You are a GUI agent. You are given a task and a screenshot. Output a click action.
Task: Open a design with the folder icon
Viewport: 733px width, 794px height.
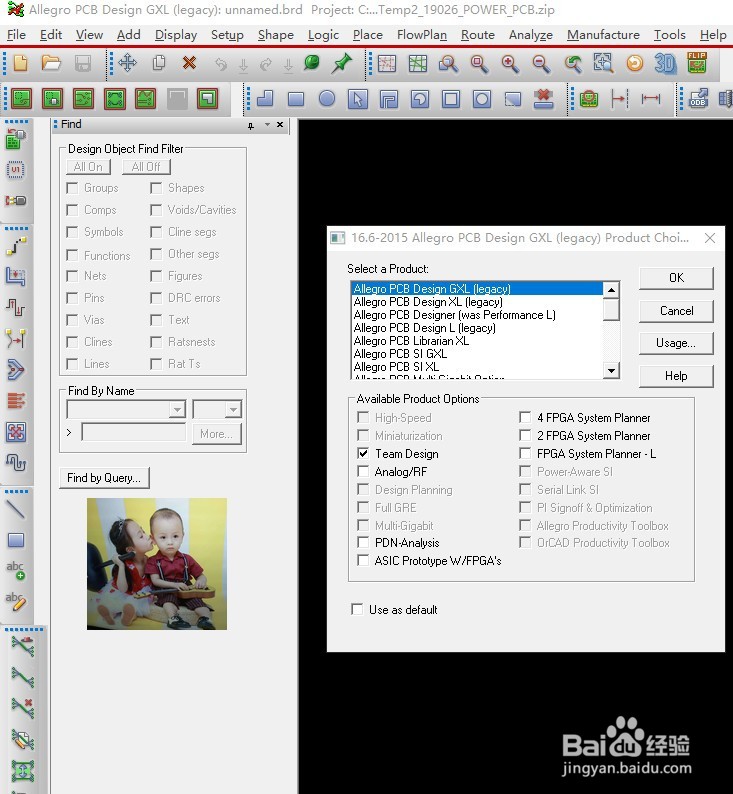tap(51, 64)
